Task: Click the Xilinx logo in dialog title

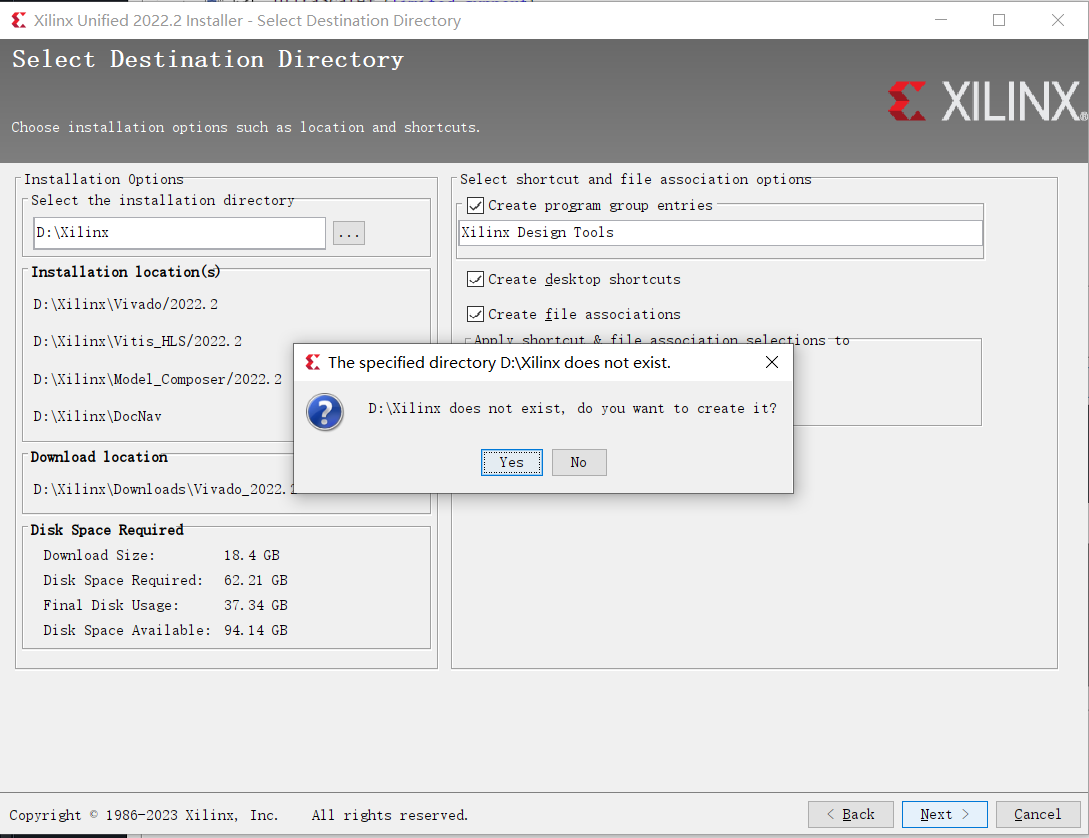Action: tap(313, 362)
